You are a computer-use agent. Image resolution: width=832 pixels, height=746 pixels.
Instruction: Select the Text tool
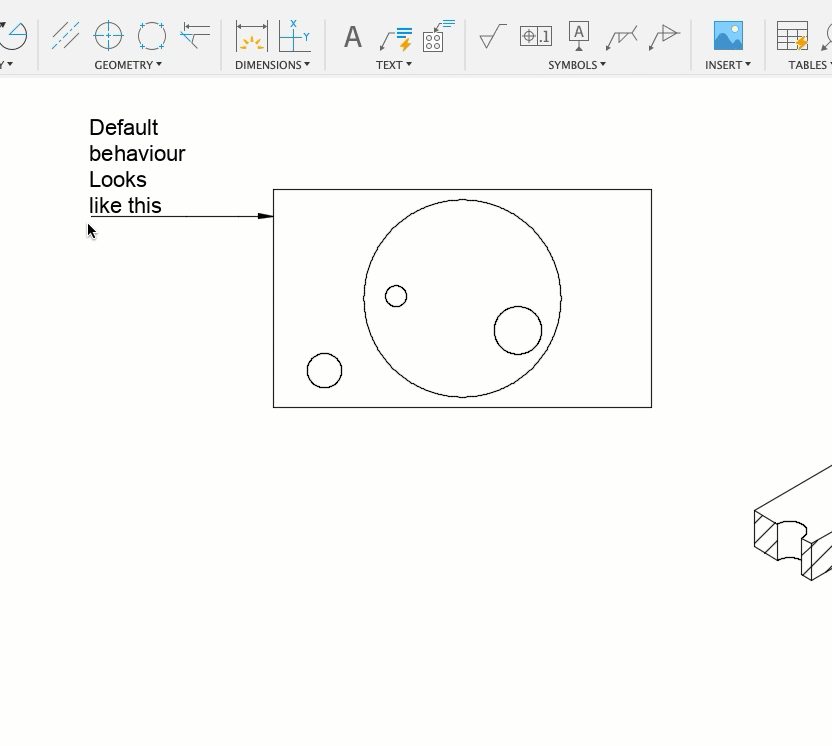point(353,37)
